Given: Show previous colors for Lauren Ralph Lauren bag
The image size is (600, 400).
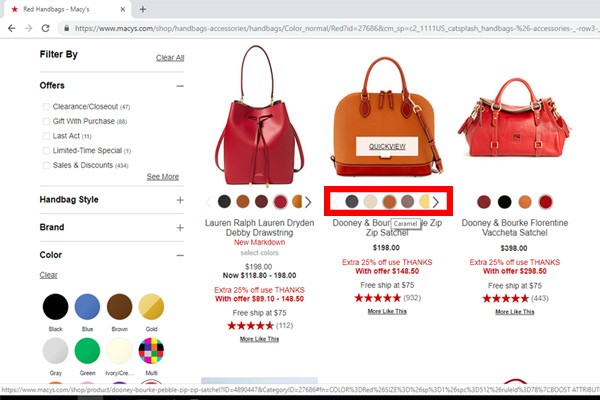Looking at the screenshot, I should [x=209, y=202].
